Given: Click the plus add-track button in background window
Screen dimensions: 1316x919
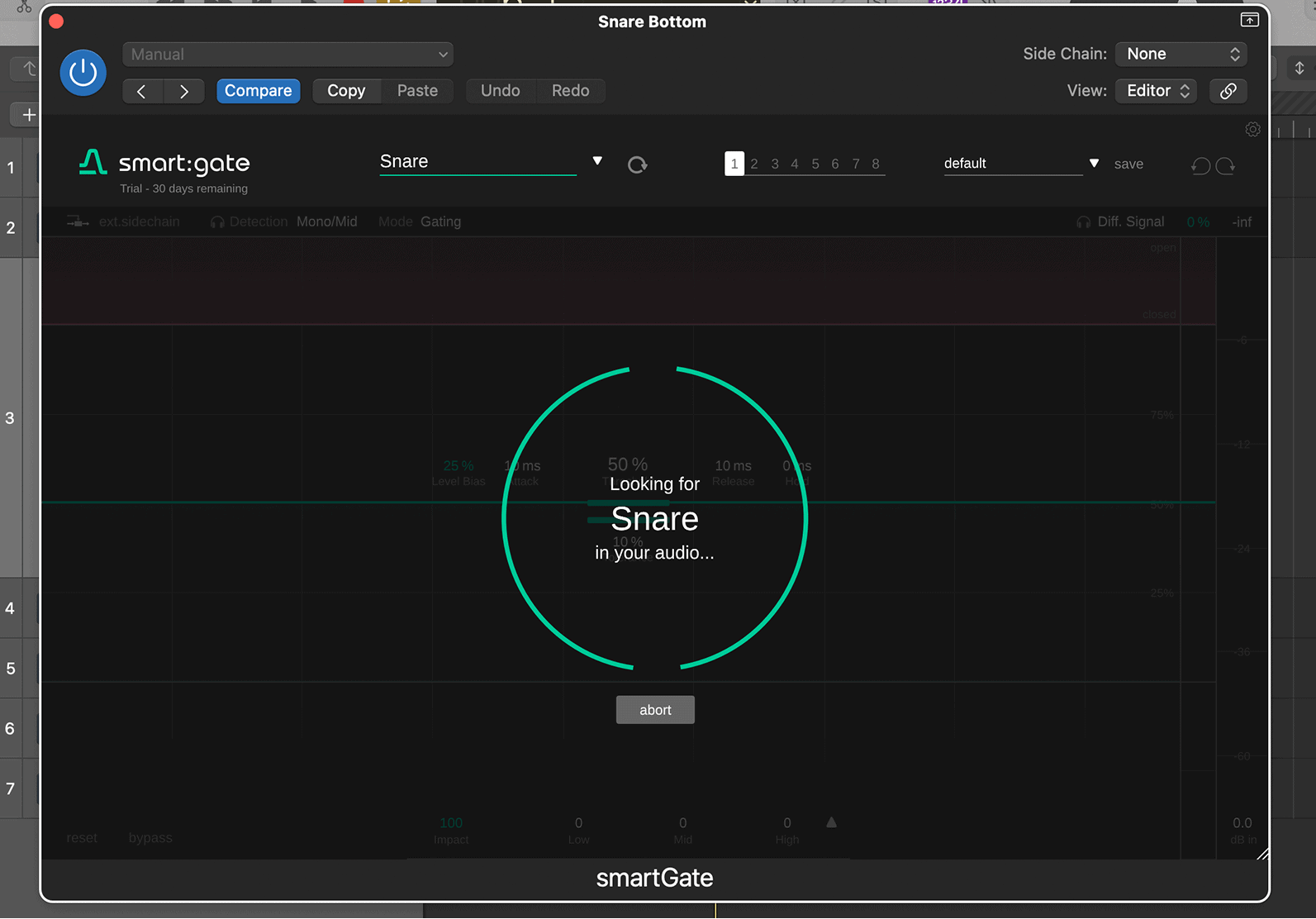Looking at the screenshot, I should click(29, 115).
